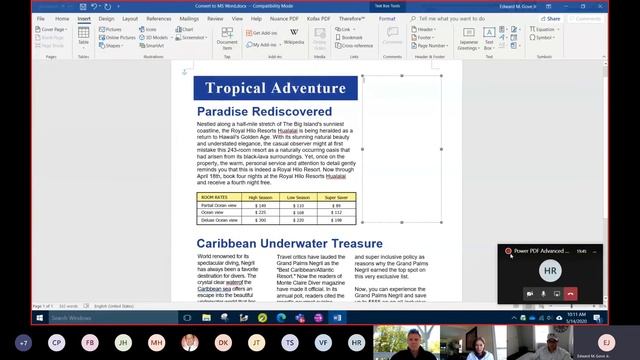640x360 pixels.
Task: Open Get Add-ins
Action: 262,33
